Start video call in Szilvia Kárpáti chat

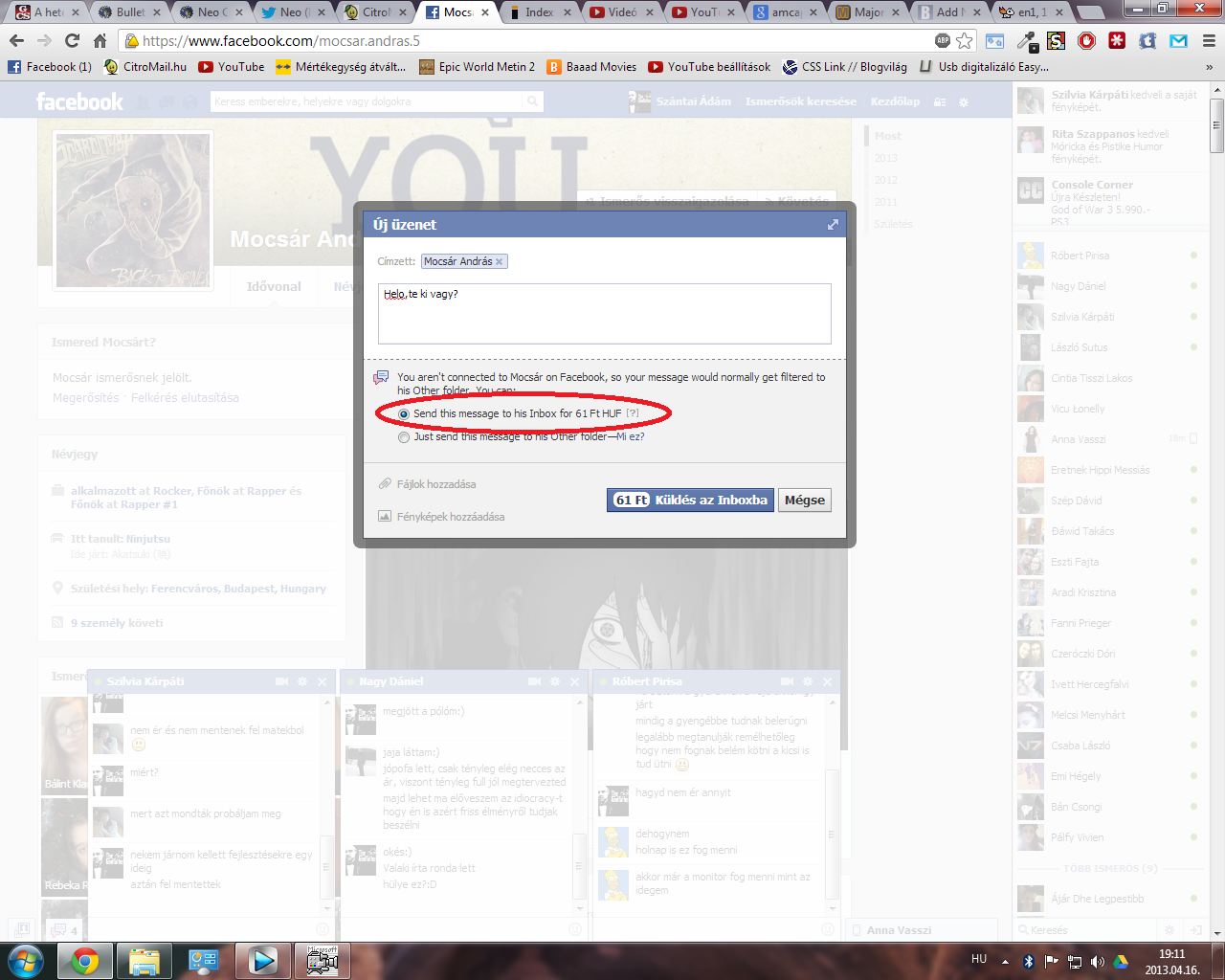(281, 681)
